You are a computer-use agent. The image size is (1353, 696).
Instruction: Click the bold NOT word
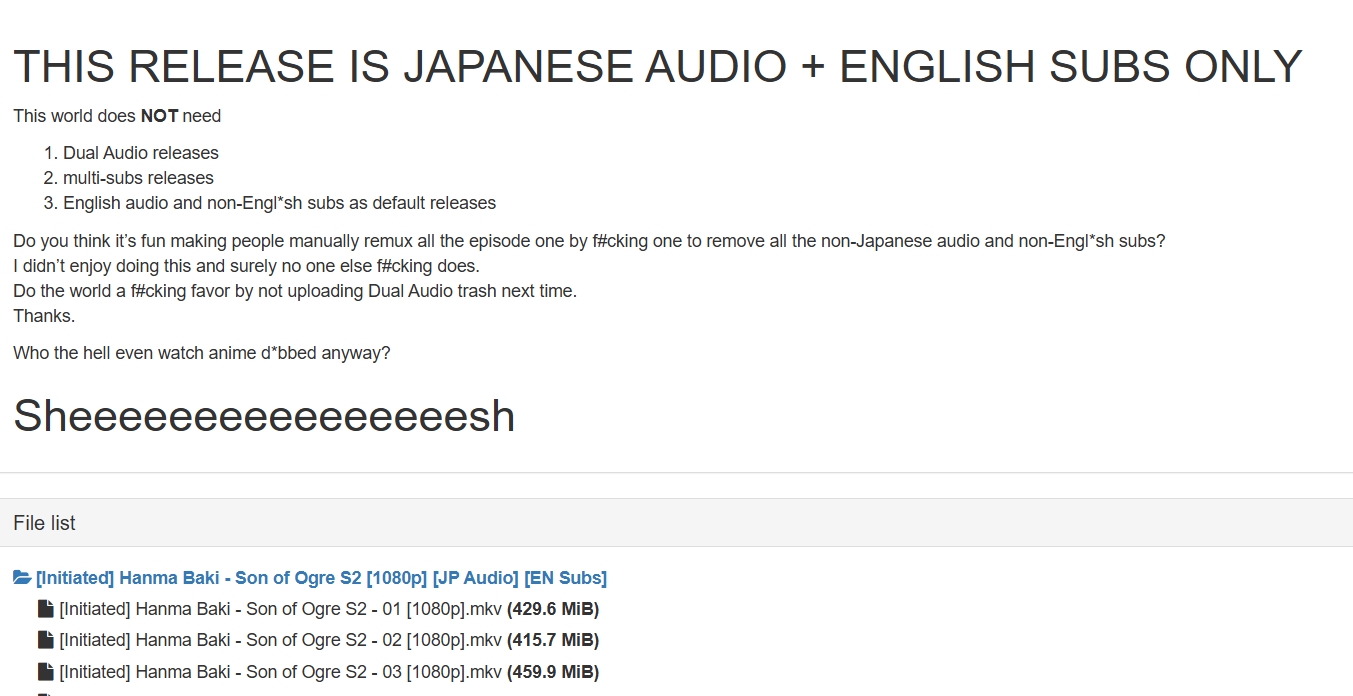(159, 116)
